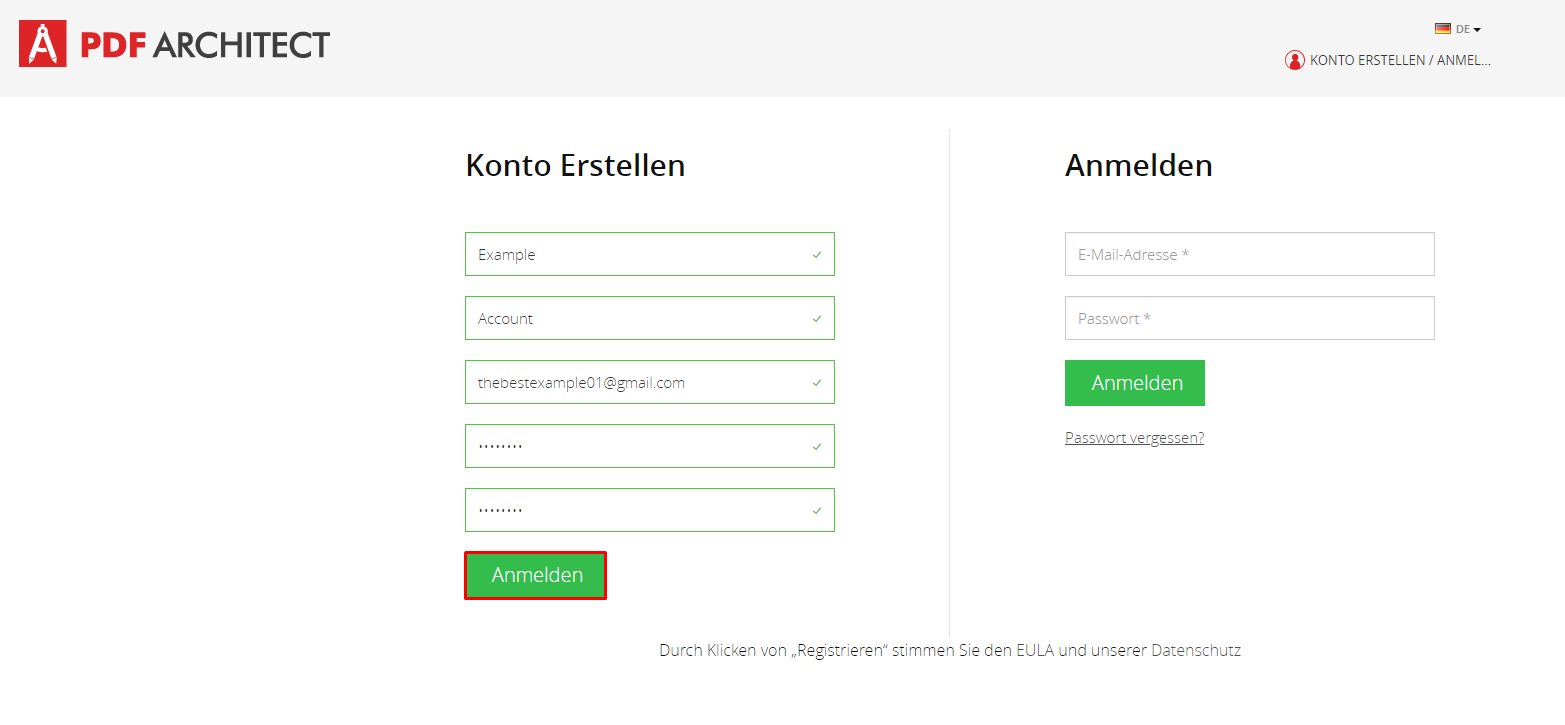Click the Anmelden button under the login section
This screenshot has width=1565, height=725.
(1135, 383)
